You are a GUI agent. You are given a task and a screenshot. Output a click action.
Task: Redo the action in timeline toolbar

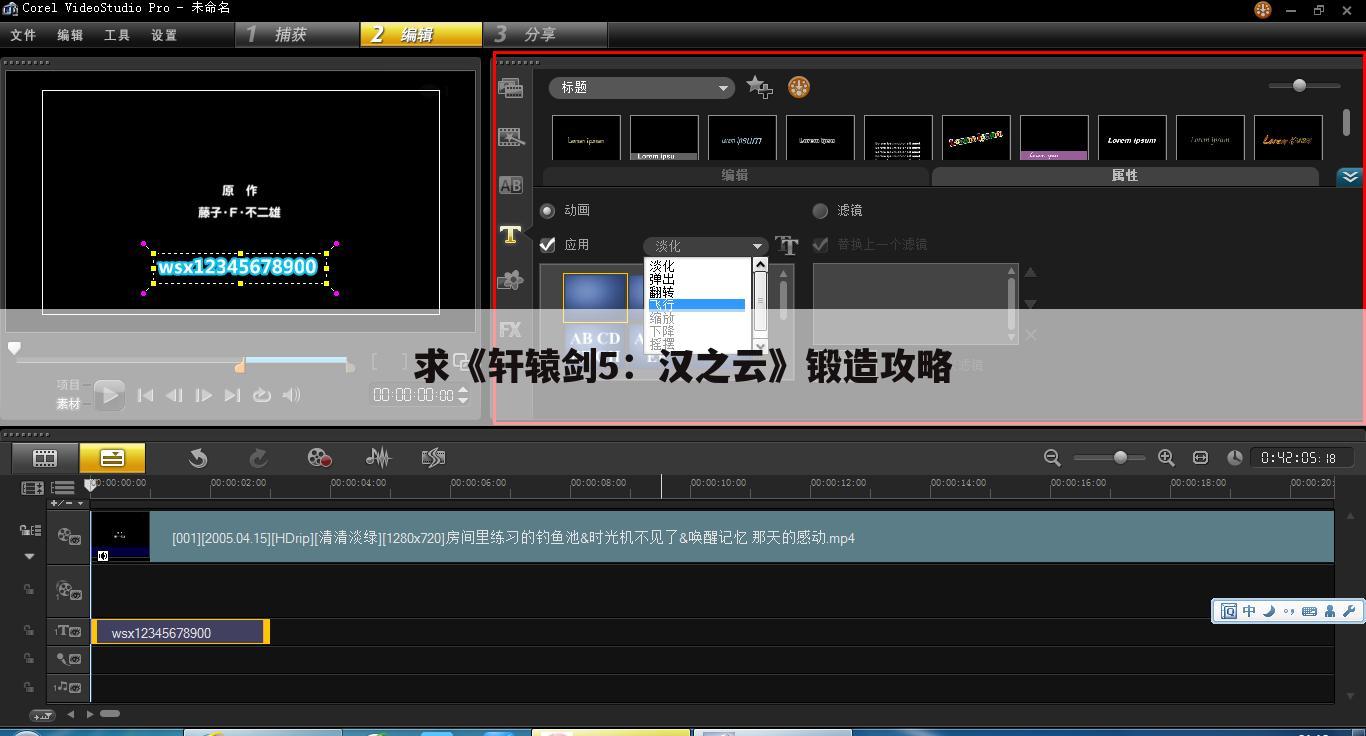(258, 458)
